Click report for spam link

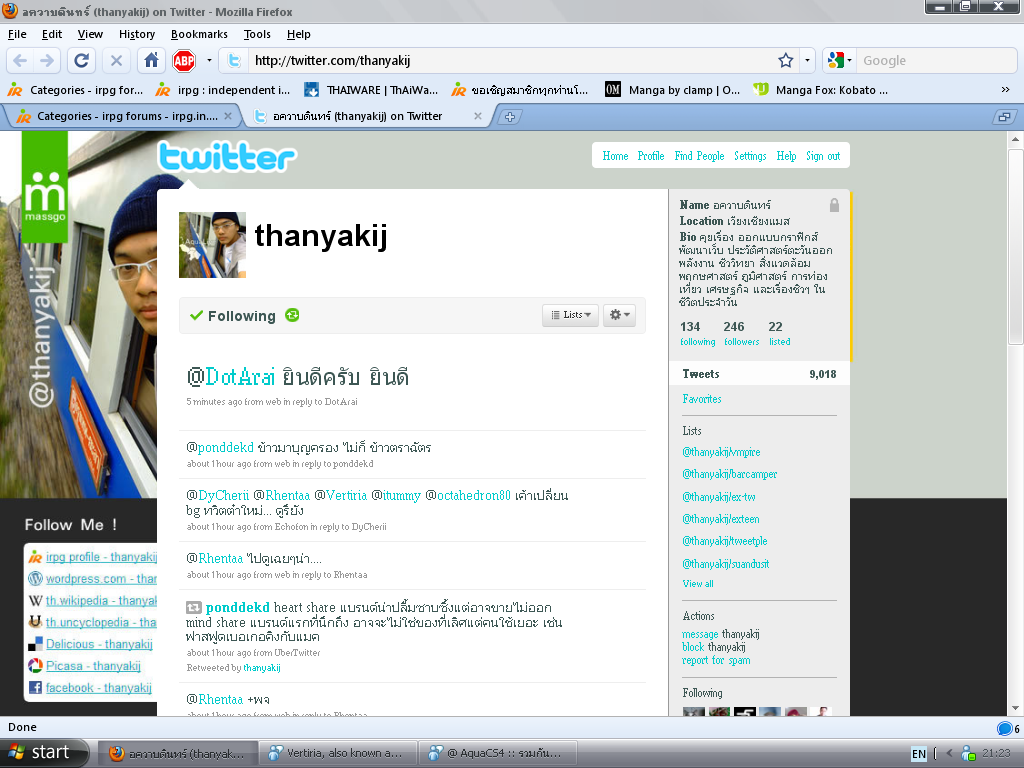[716, 660]
